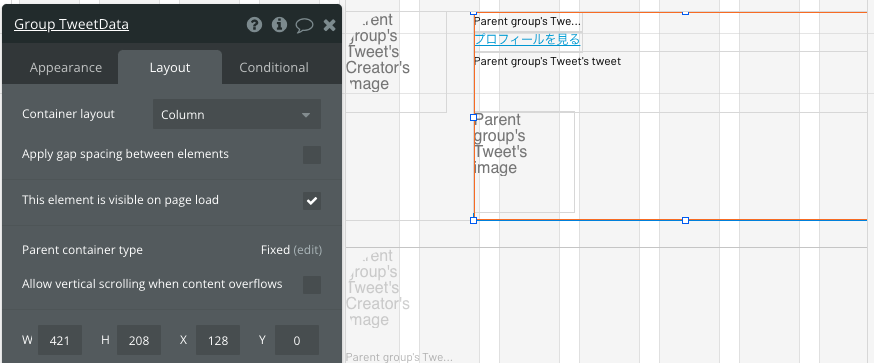Select the Layout tab
Image resolution: width=874 pixels, height=363 pixels.
click(x=170, y=67)
